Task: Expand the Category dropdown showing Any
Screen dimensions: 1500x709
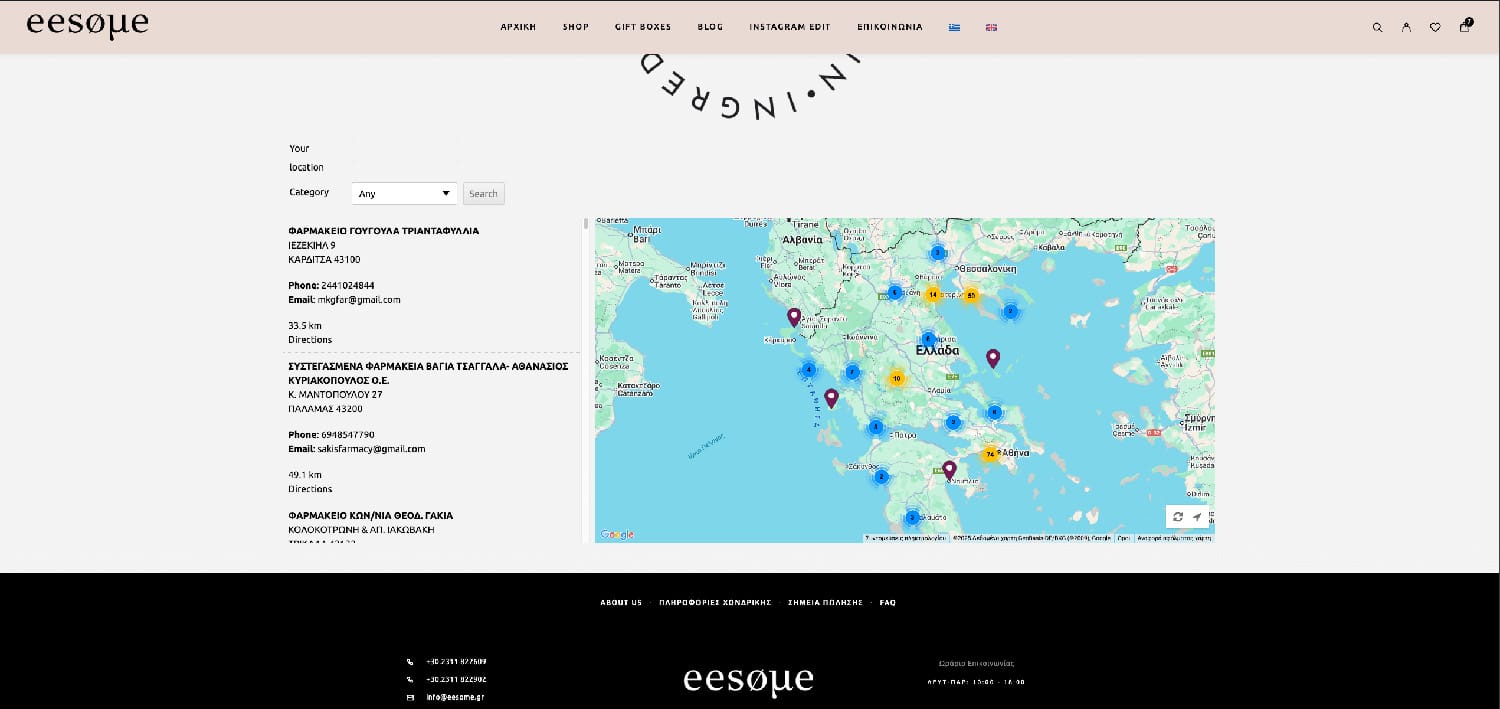Action: (x=404, y=194)
